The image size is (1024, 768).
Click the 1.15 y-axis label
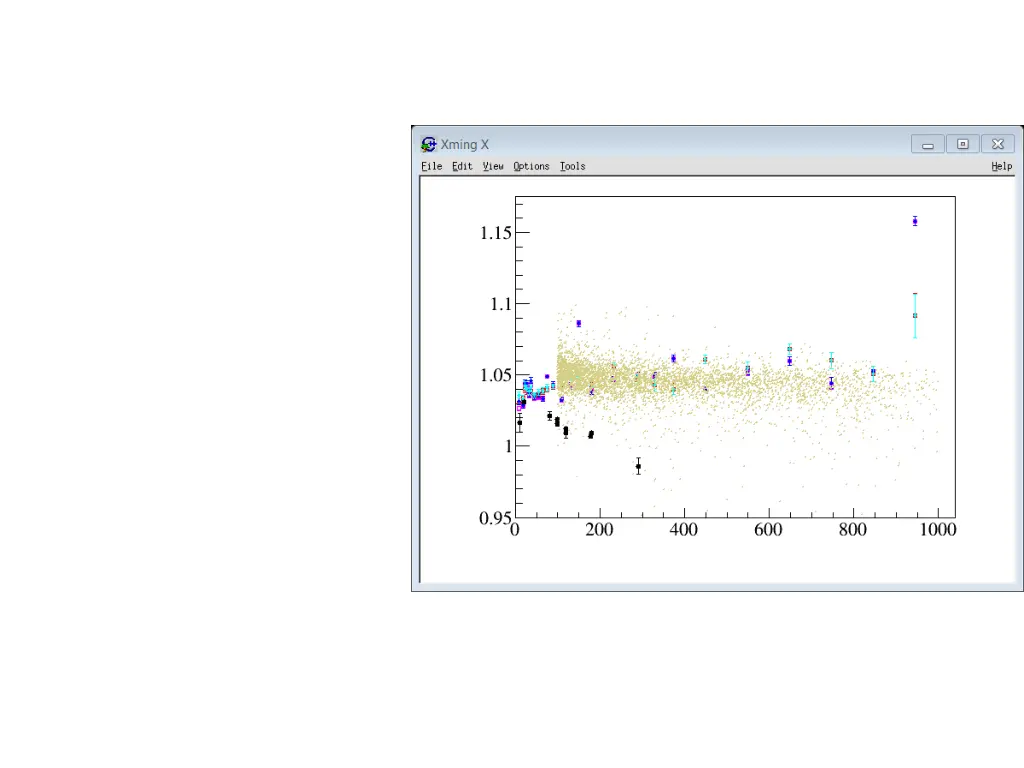pyautogui.click(x=496, y=232)
